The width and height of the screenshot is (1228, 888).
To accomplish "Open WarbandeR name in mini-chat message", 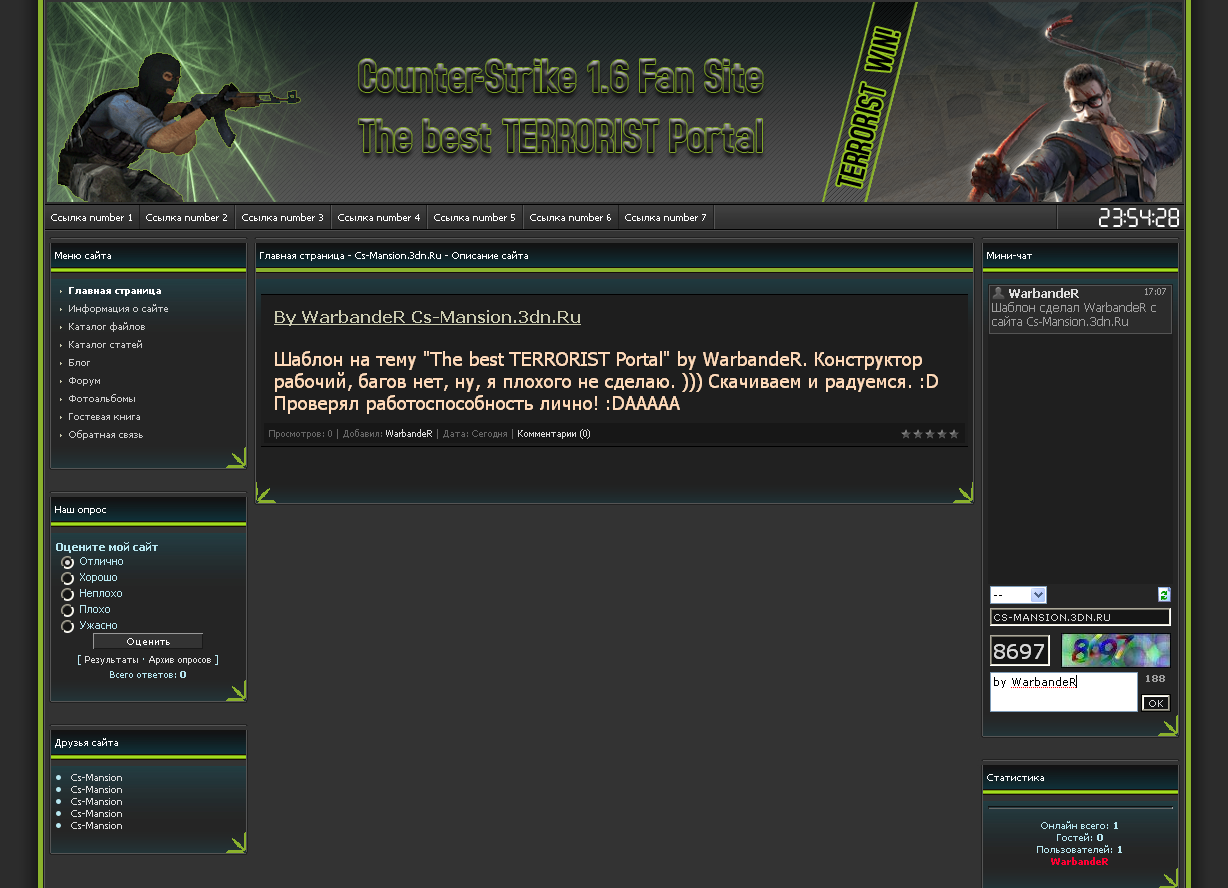I will click(1043, 293).
